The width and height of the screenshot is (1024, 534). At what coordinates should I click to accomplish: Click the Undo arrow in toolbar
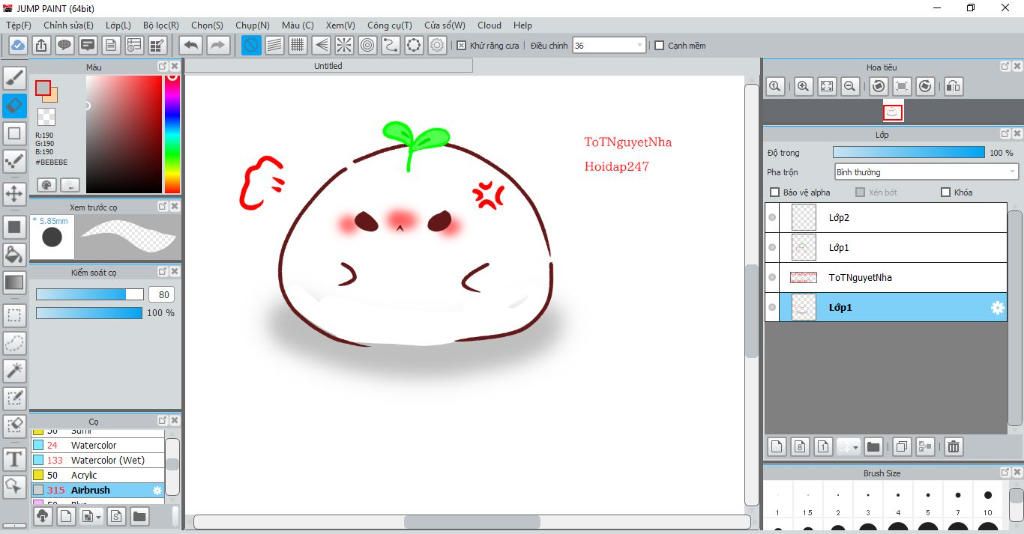pos(191,45)
